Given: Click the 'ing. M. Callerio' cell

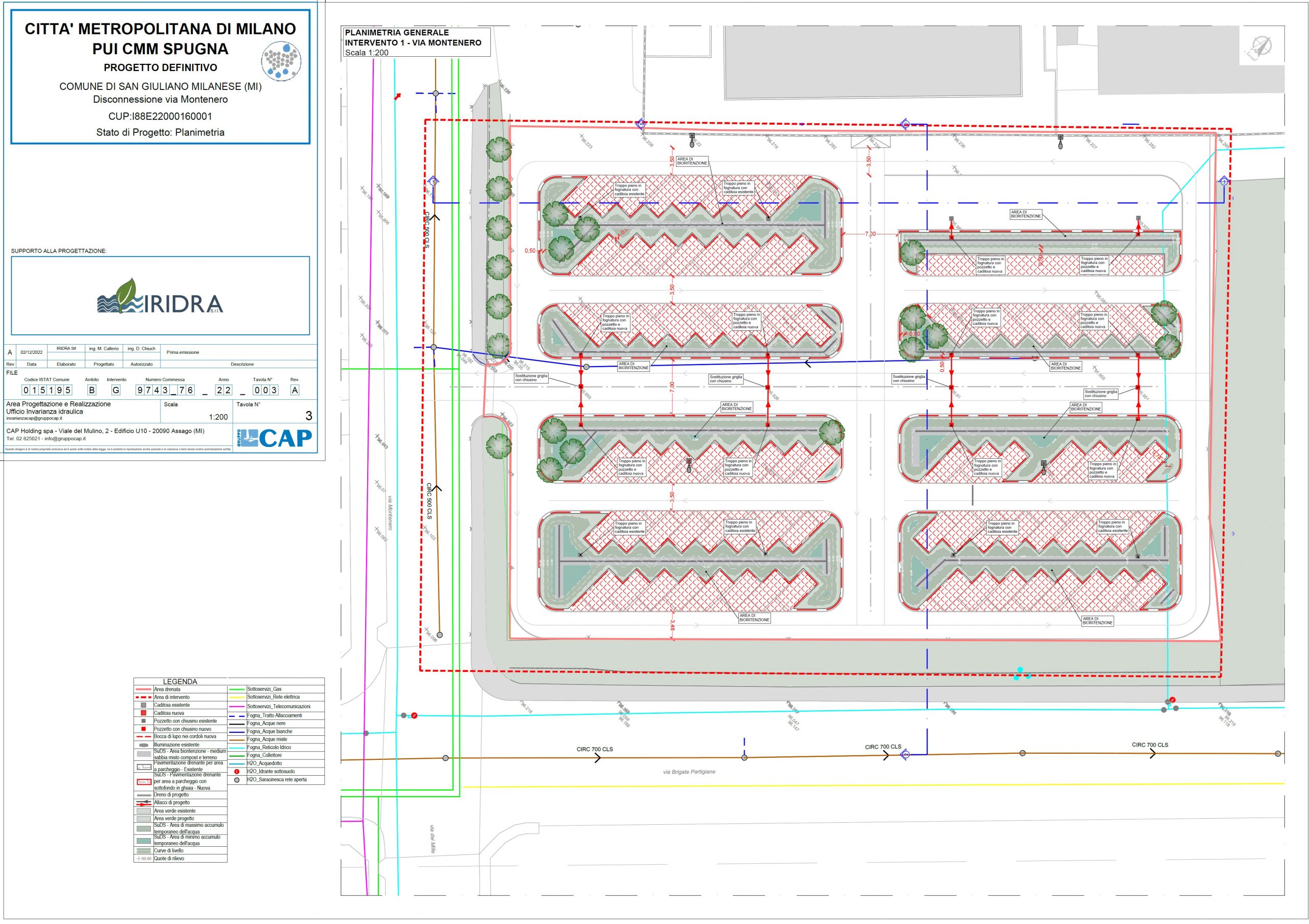Looking at the screenshot, I should pyautogui.click(x=104, y=348).
